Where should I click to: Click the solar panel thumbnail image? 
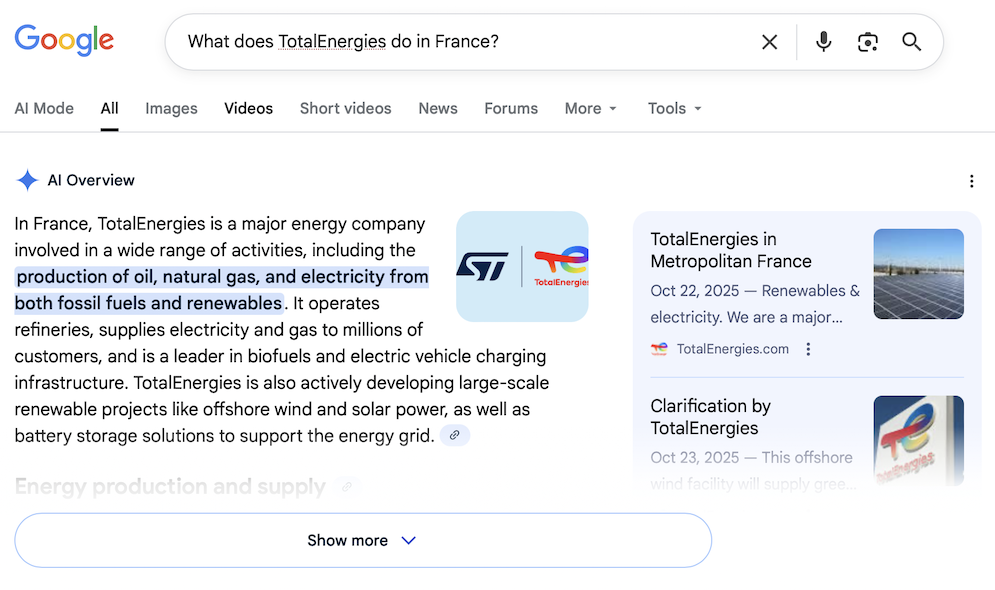[x=918, y=274]
